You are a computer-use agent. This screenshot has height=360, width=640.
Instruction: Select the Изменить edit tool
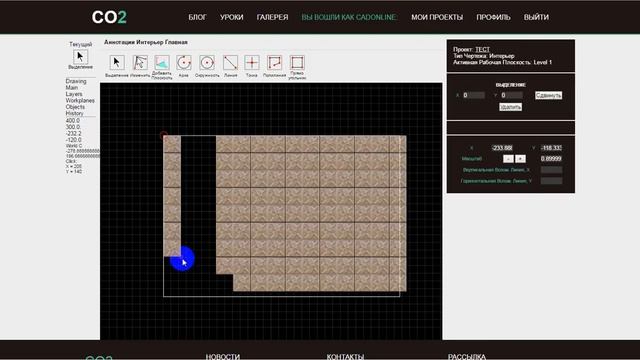pos(140,63)
